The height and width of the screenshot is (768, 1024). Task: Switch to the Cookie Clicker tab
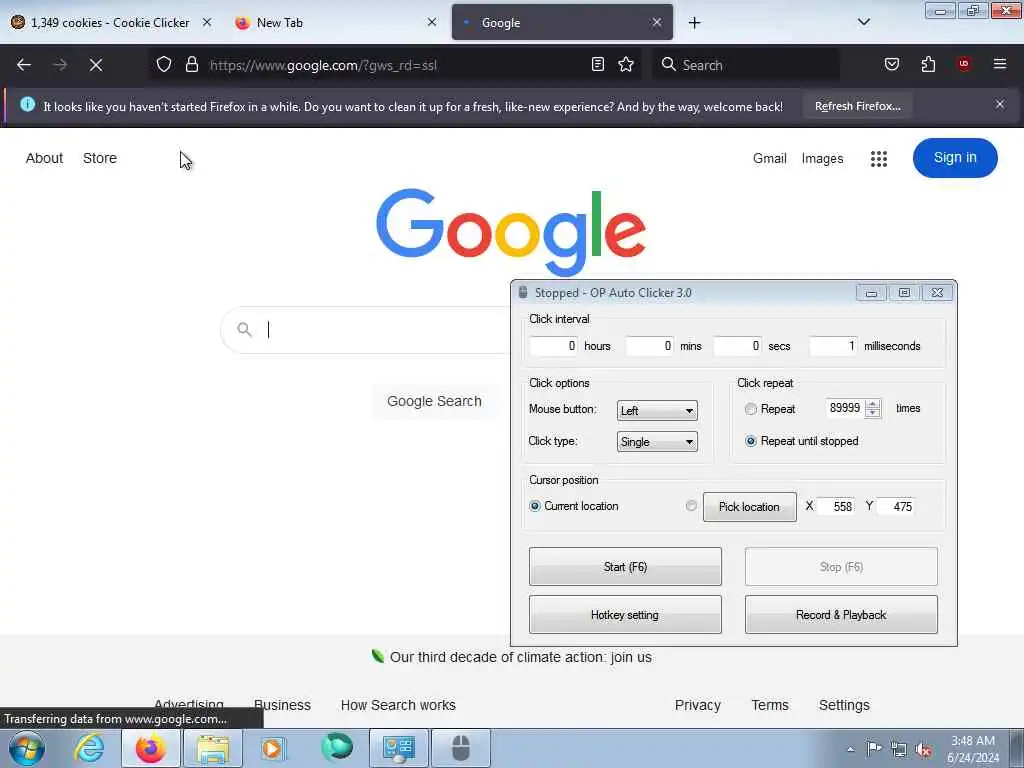[110, 23]
